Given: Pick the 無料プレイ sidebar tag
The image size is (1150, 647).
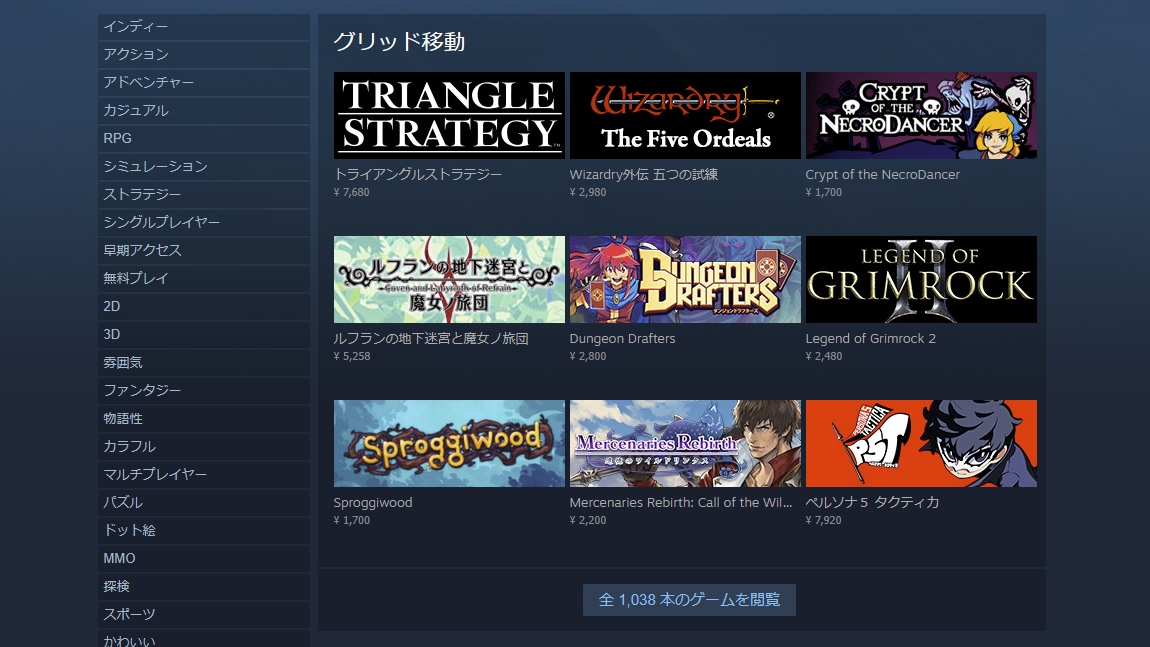Looking at the screenshot, I should [204, 278].
